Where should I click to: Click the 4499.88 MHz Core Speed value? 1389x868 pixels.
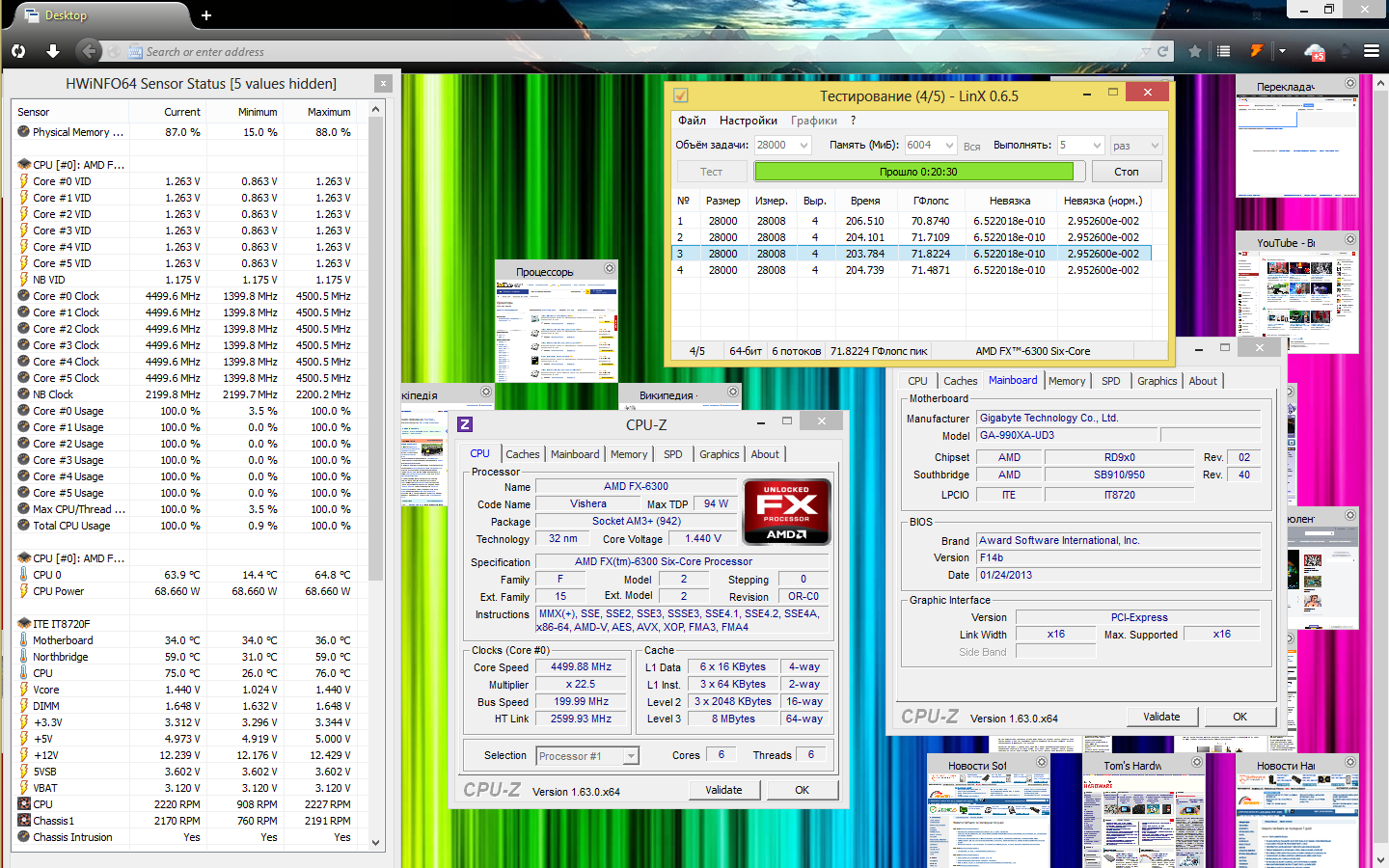581,666
